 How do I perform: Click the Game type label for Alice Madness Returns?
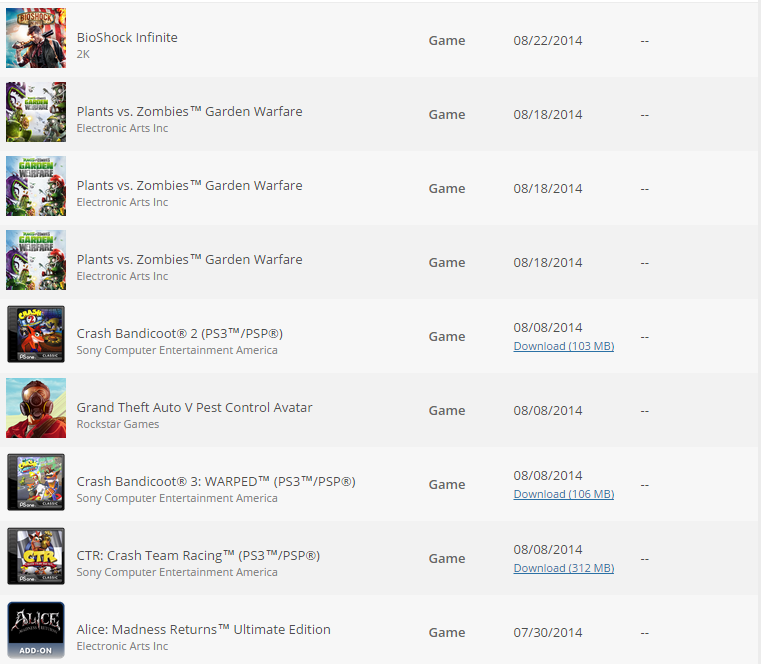coord(447,632)
